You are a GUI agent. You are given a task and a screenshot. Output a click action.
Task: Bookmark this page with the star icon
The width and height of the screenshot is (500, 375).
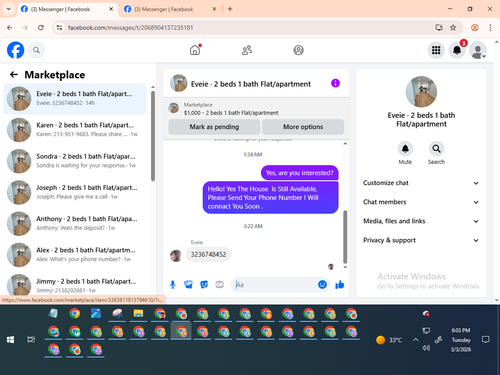(453, 28)
